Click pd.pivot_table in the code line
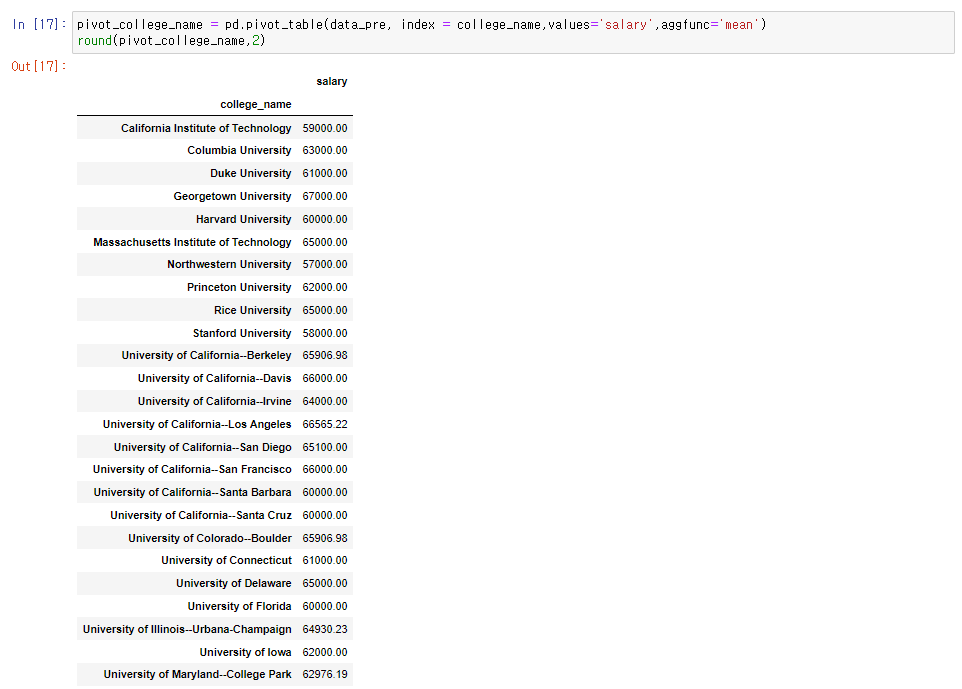This screenshot has width=962, height=689. tap(274, 25)
